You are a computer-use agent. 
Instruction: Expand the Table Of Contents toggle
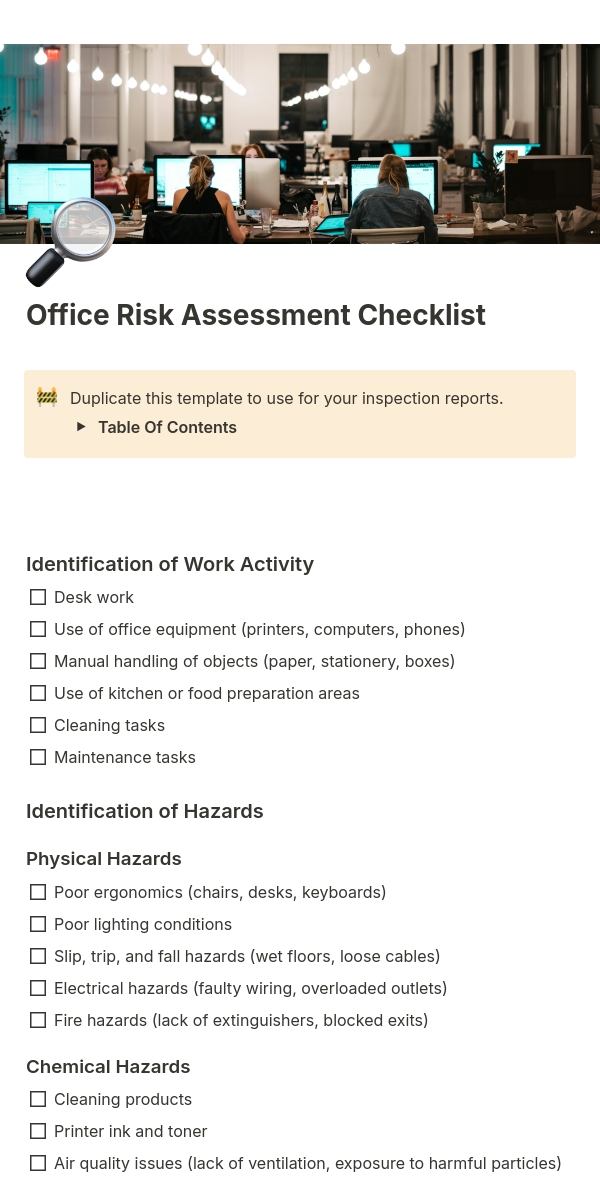(82, 427)
